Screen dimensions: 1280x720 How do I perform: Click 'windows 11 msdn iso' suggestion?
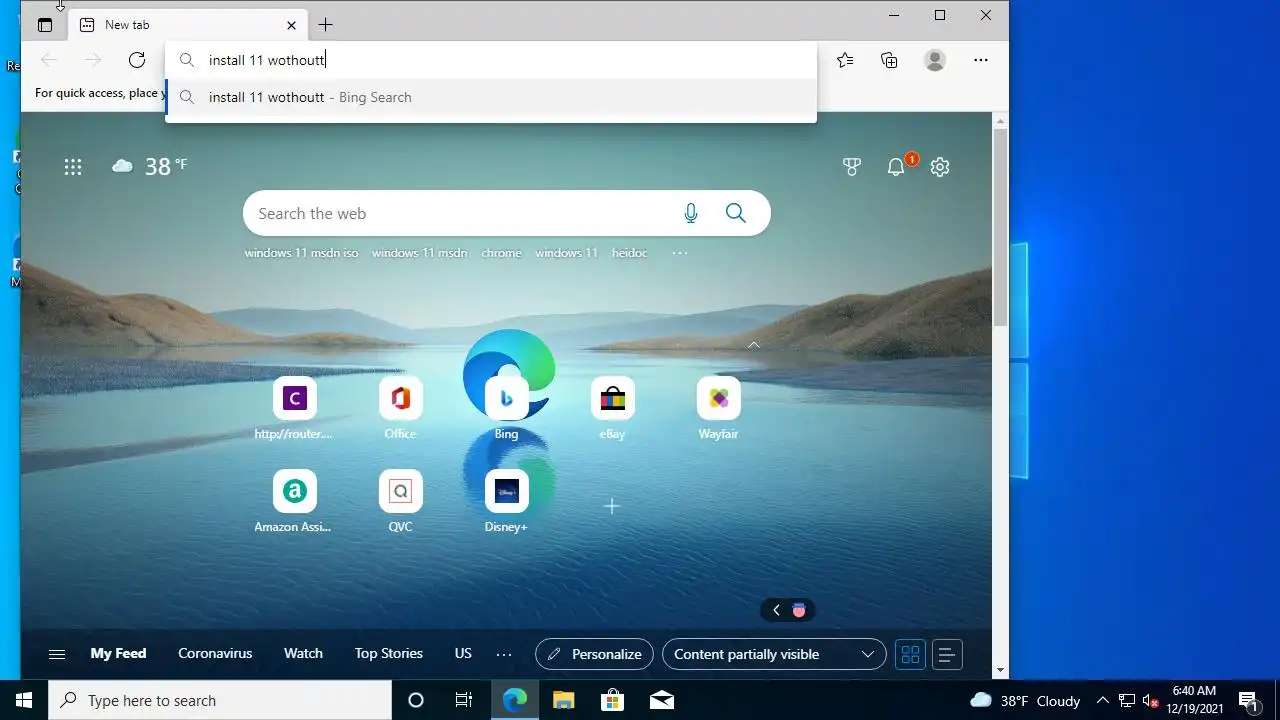pos(301,253)
